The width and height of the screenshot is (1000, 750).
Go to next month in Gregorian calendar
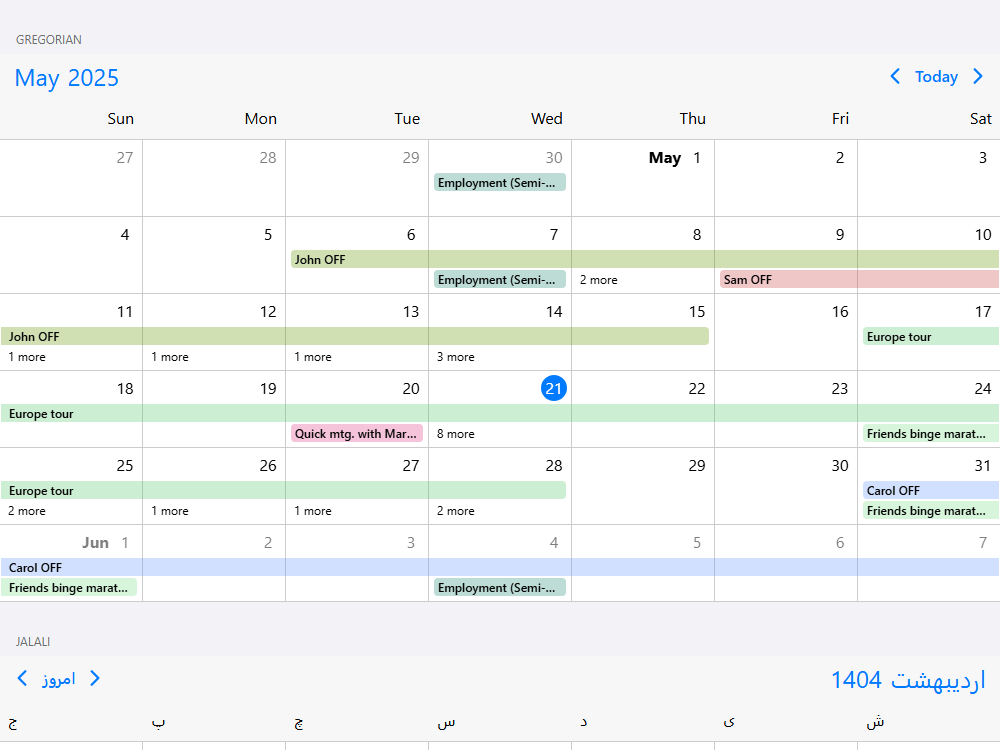coord(978,77)
